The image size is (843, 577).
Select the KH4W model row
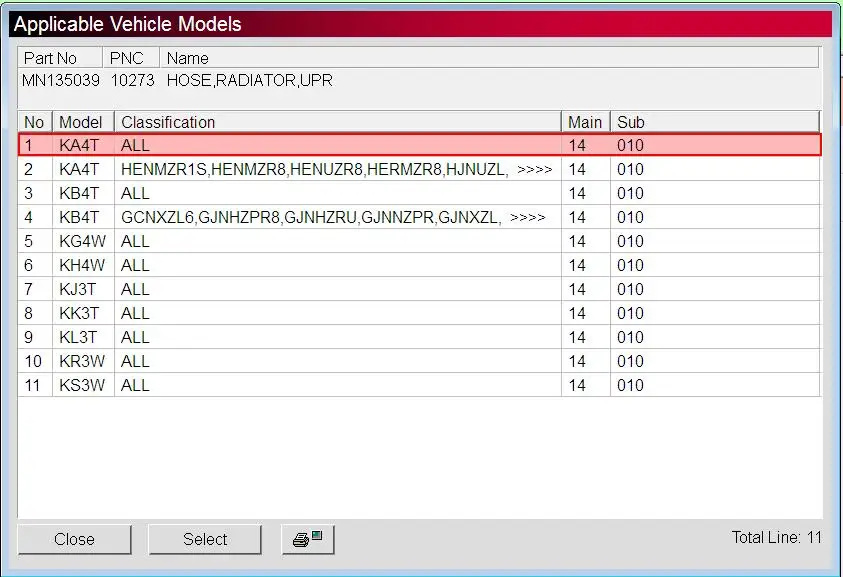419,265
